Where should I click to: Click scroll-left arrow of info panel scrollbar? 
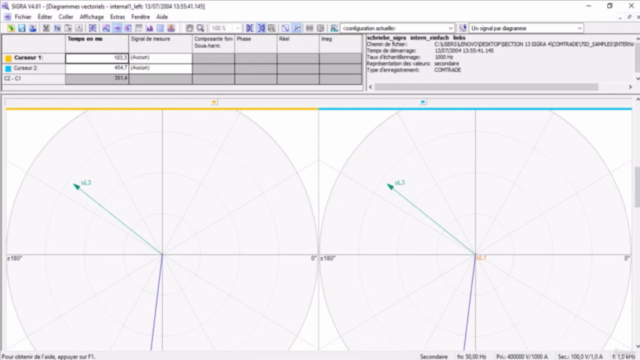(371, 87)
